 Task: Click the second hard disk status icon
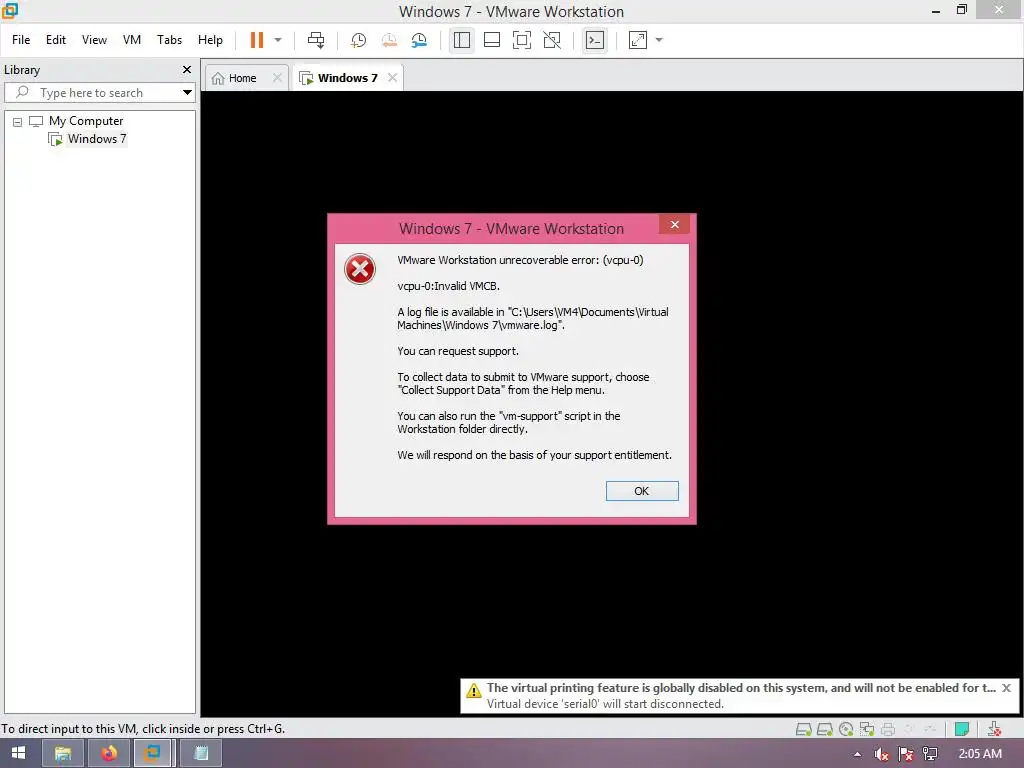point(825,729)
